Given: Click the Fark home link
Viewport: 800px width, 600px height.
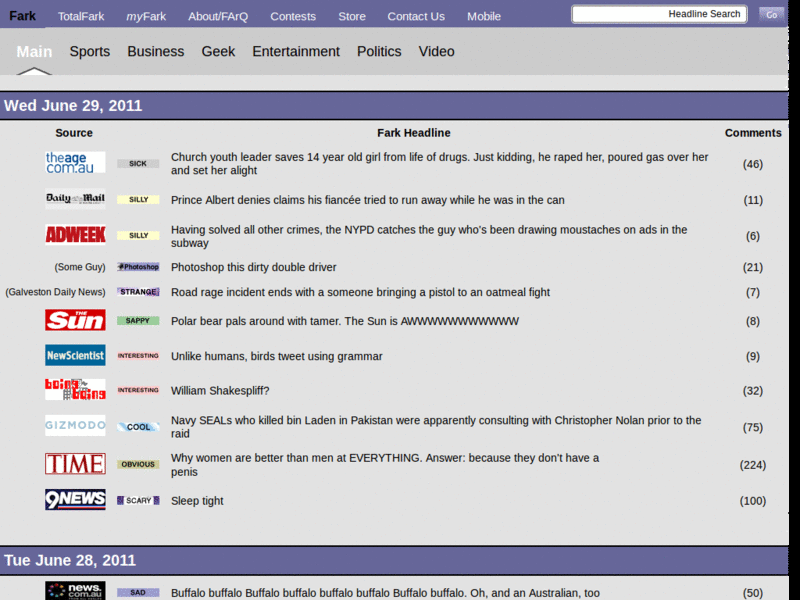Looking at the screenshot, I should [22, 16].
